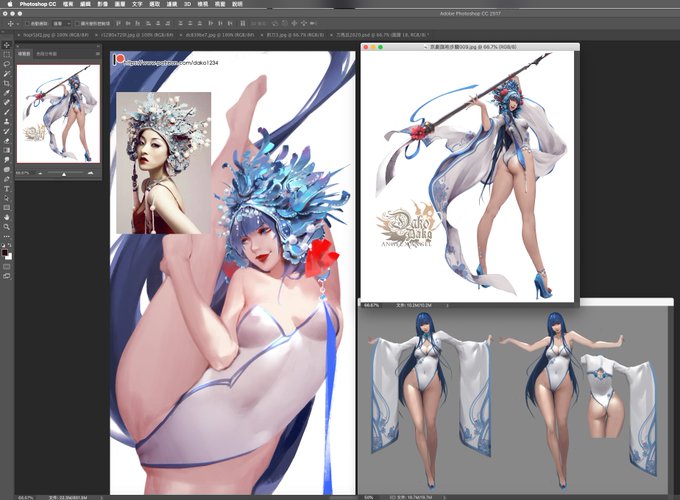Open the auto-select Group/Layer dropdown
680x500 pixels.
[x=62, y=23]
